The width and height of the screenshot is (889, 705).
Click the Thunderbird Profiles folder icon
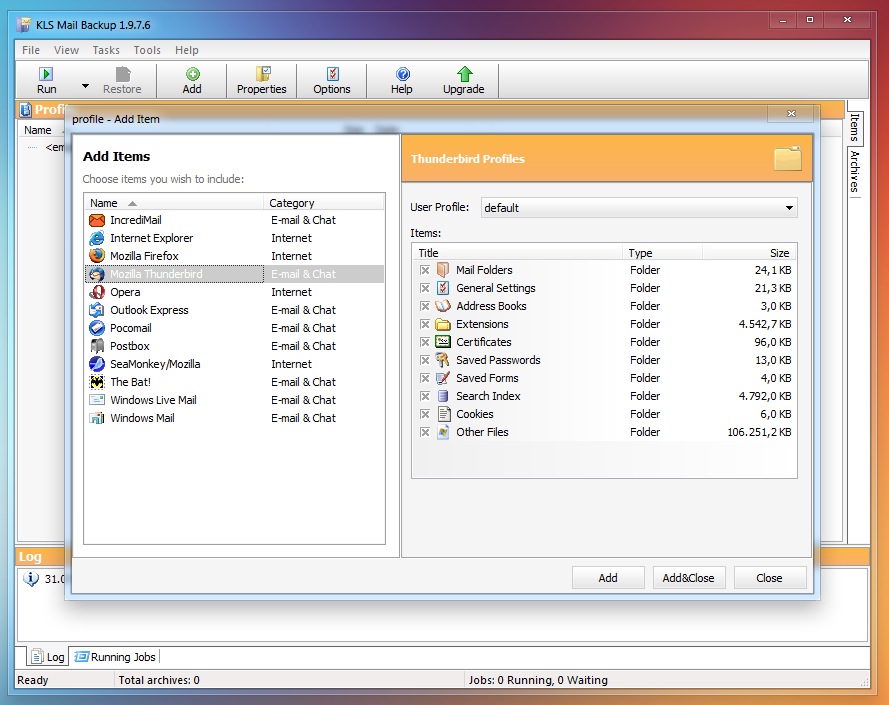point(788,158)
